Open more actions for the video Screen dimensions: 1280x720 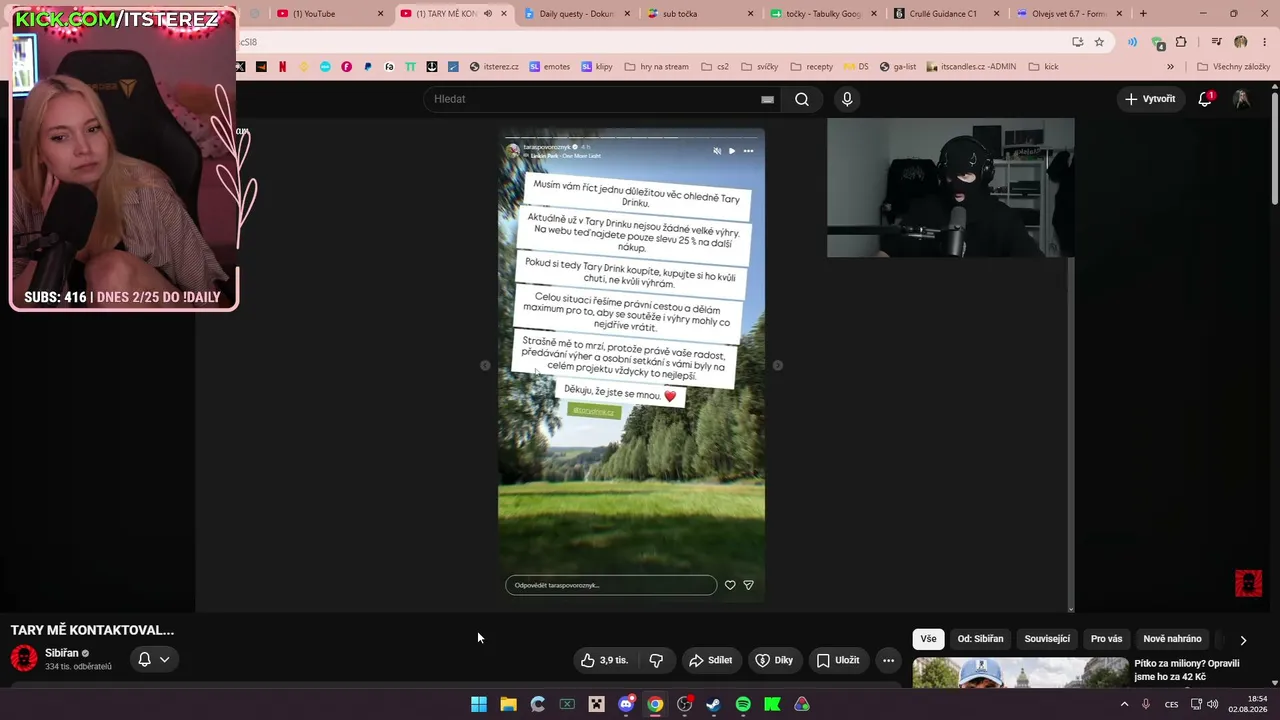(888, 660)
